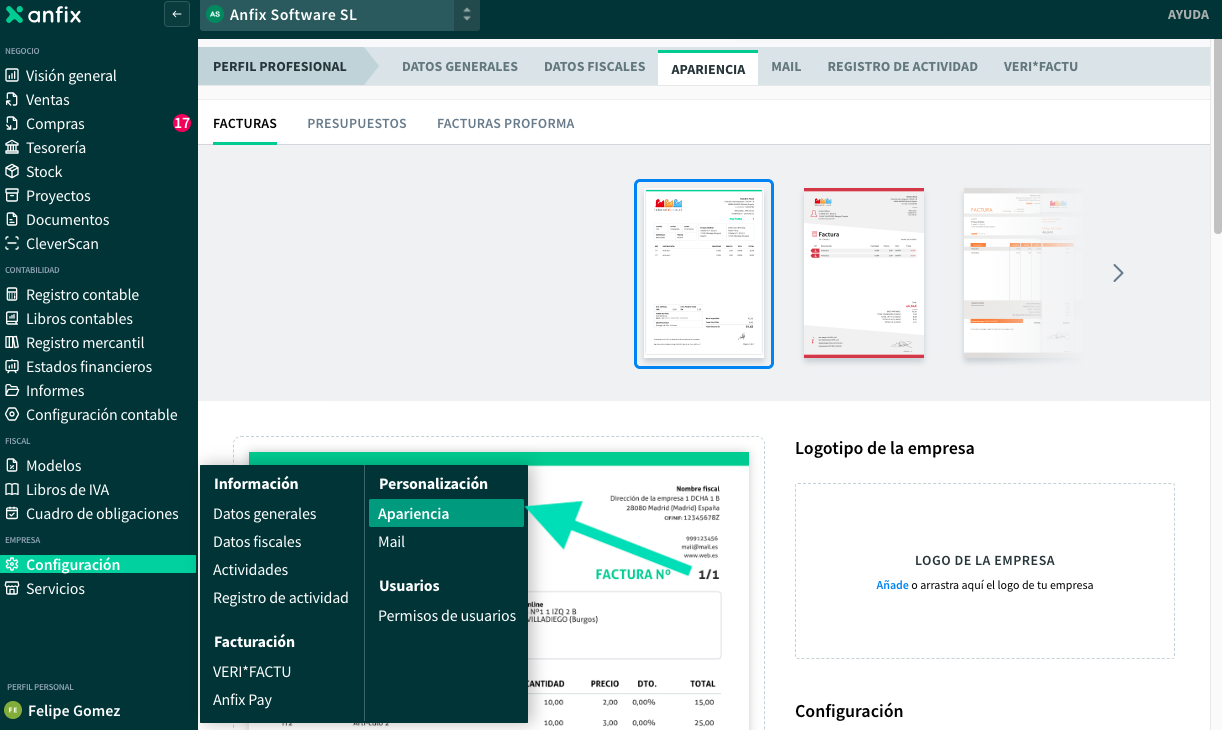Screen dimensions: 1222x730
Task: Choose Anfix Pay from Facturación menu
Action: click(x=242, y=700)
